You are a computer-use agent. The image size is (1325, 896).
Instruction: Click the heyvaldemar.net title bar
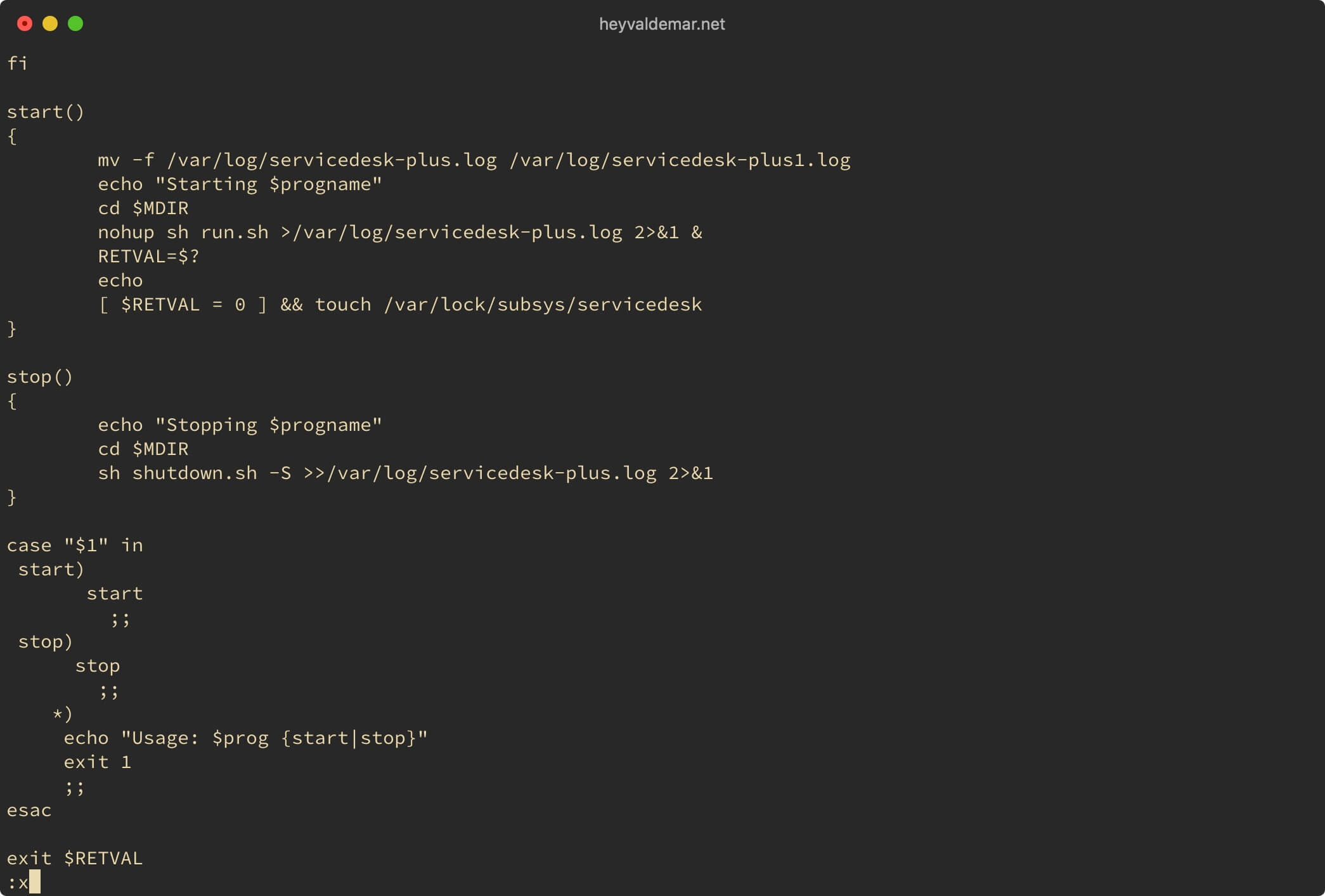pyautogui.click(x=662, y=22)
